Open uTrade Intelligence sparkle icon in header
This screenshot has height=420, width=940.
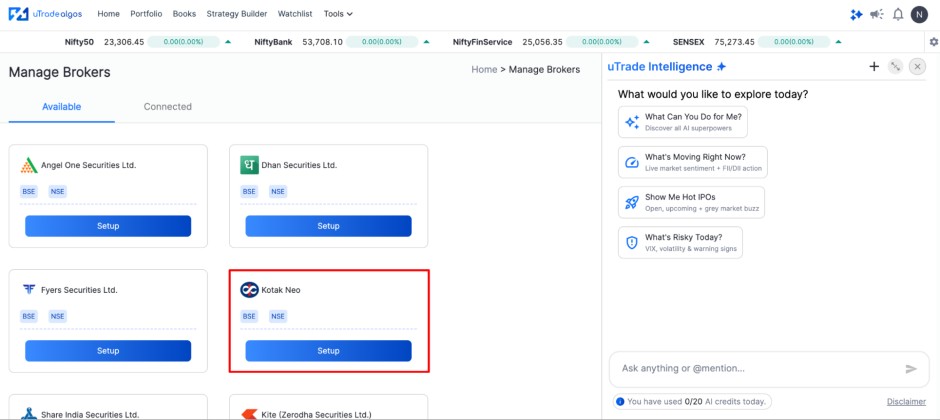point(856,14)
